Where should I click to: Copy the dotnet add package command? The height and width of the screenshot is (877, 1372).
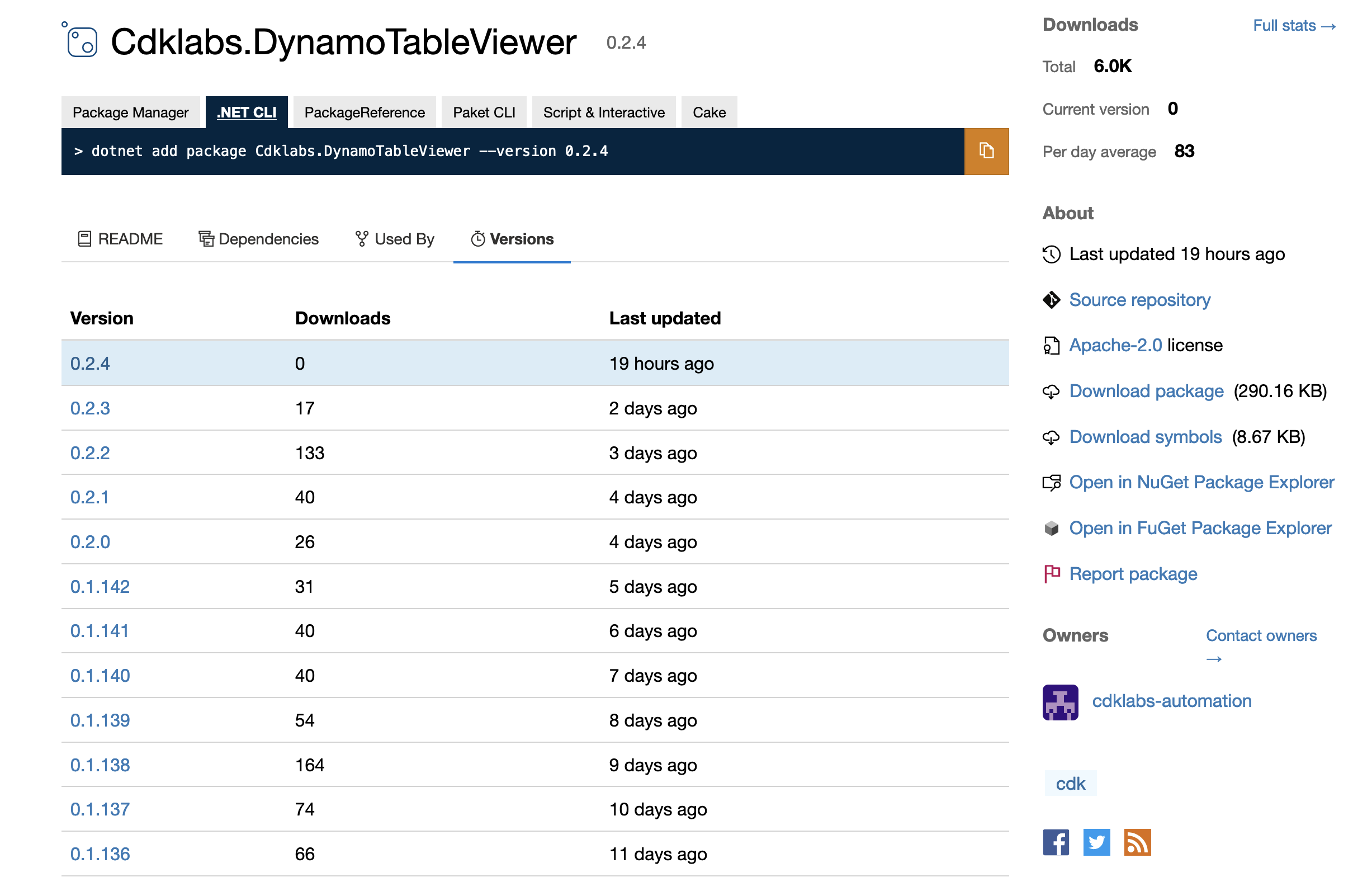[x=986, y=151]
